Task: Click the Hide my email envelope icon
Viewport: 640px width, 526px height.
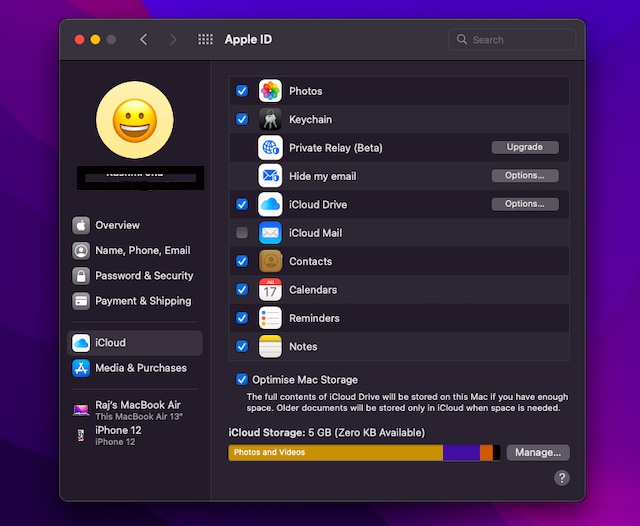Action: click(x=270, y=176)
